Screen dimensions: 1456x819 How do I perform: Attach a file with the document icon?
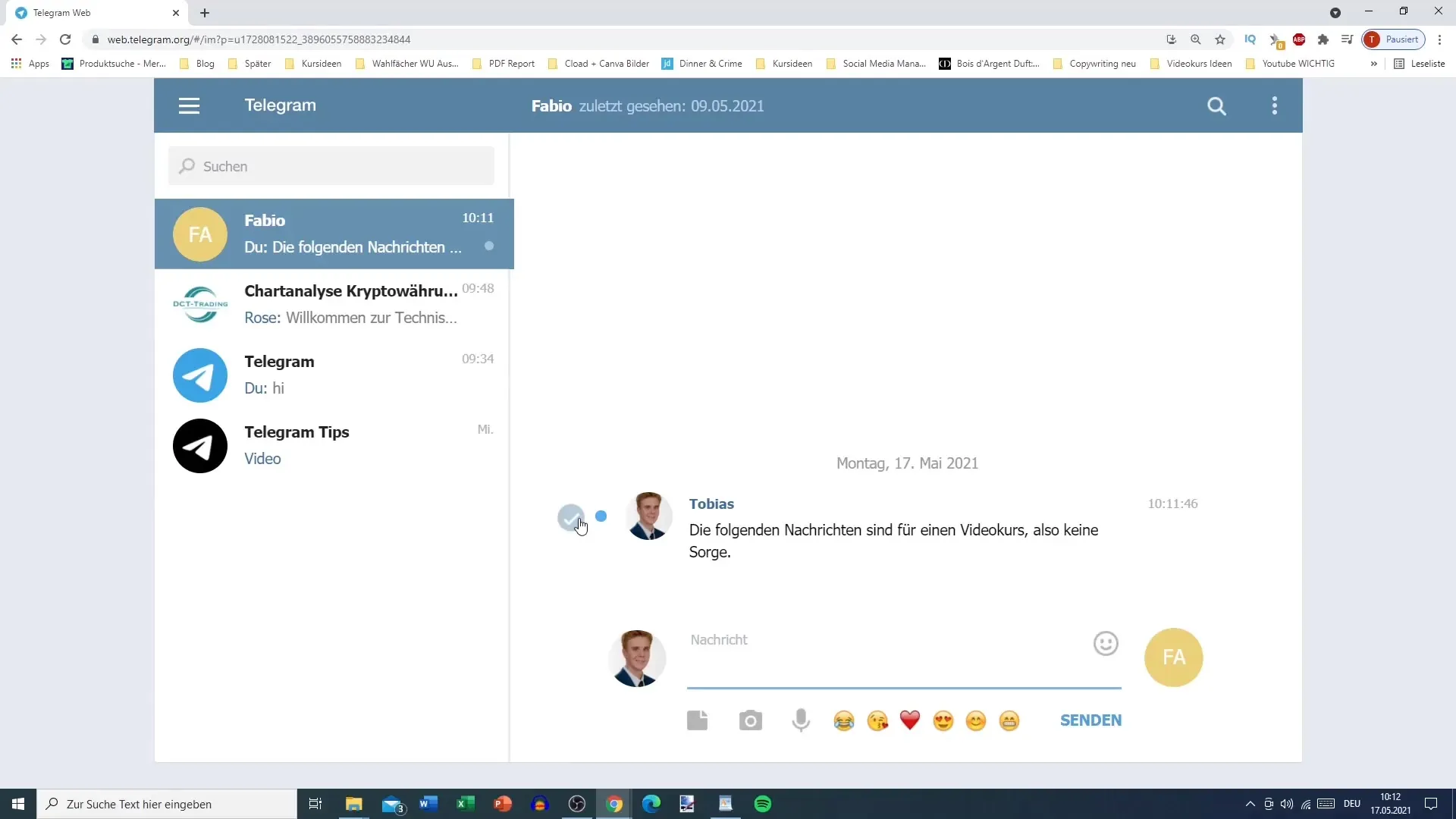tap(697, 720)
